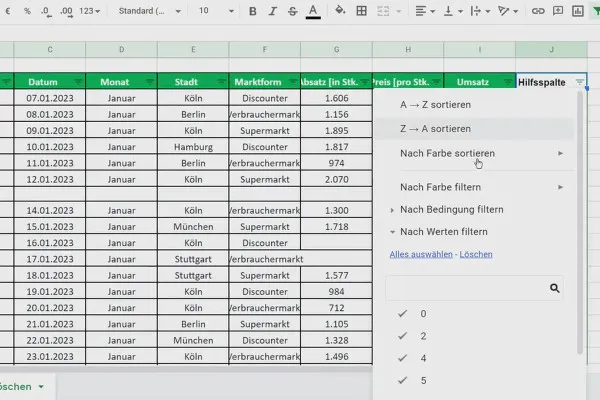Select cell with date 07.01.2023
The width and height of the screenshot is (600, 400).
[x=50, y=98]
